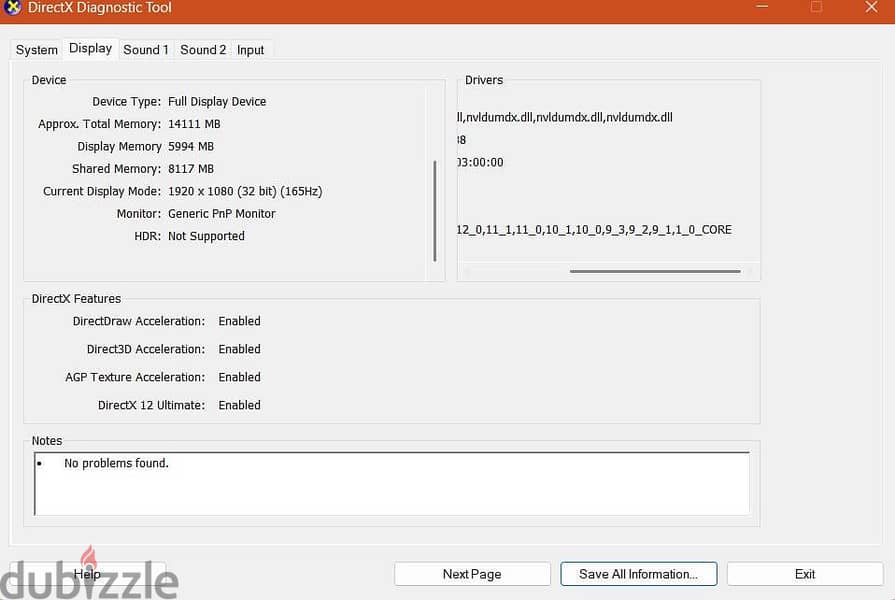895x600 pixels.
Task: Click the DirectDraw Acceleration 'Enabled' value
Action: tap(239, 321)
